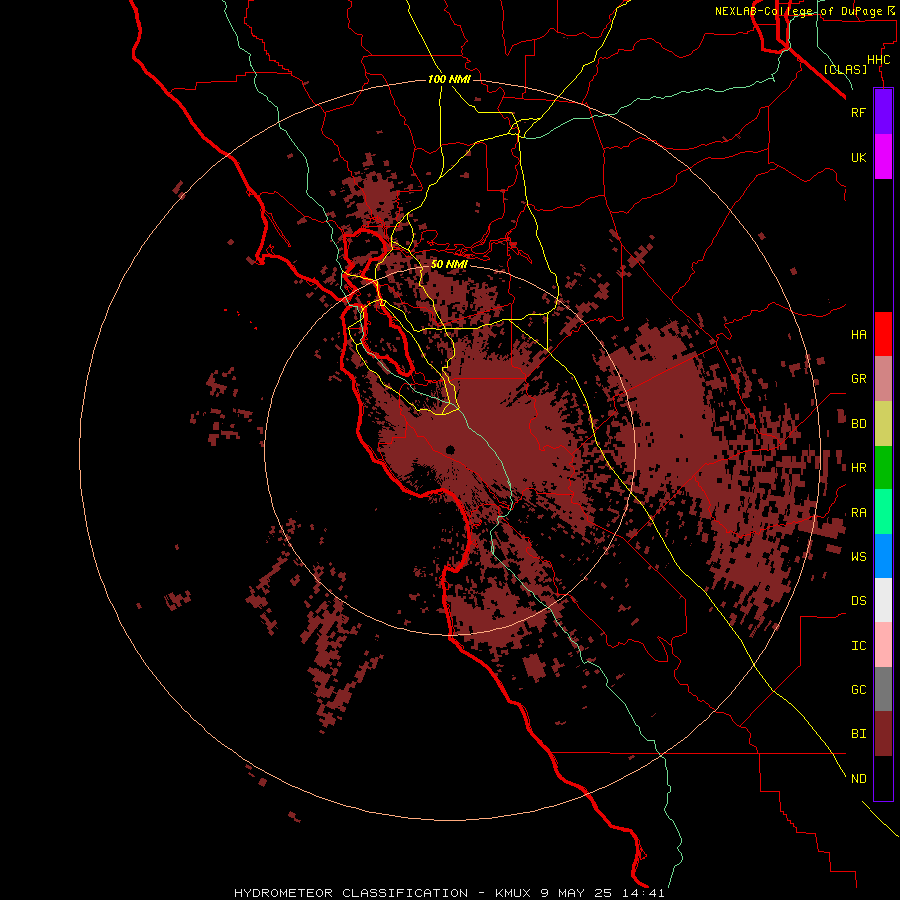The height and width of the screenshot is (900, 900).
Task: Click the yellow BD legend swatch
Action: point(883,424)
